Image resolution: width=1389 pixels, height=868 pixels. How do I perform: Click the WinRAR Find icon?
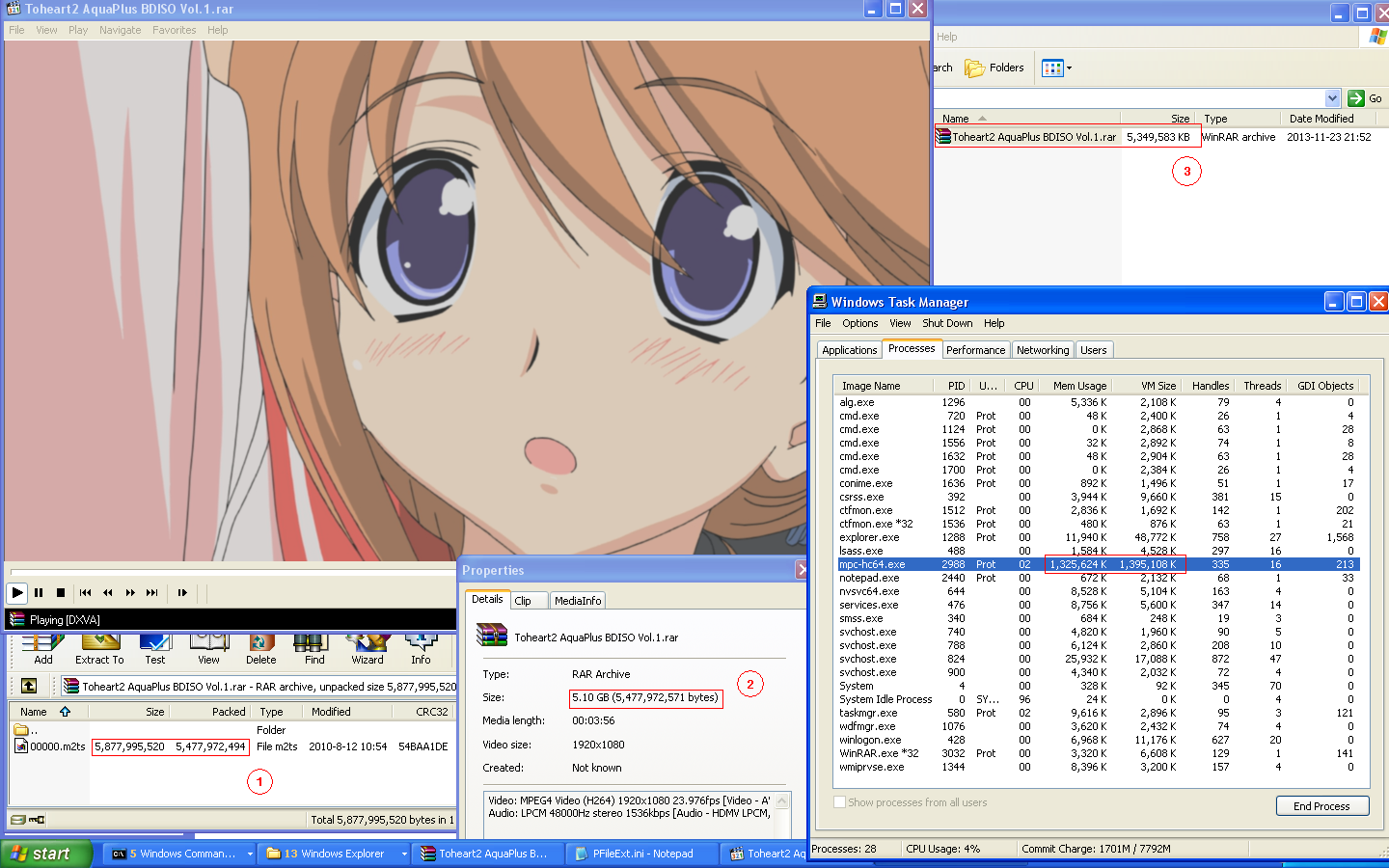click(314, 649)
